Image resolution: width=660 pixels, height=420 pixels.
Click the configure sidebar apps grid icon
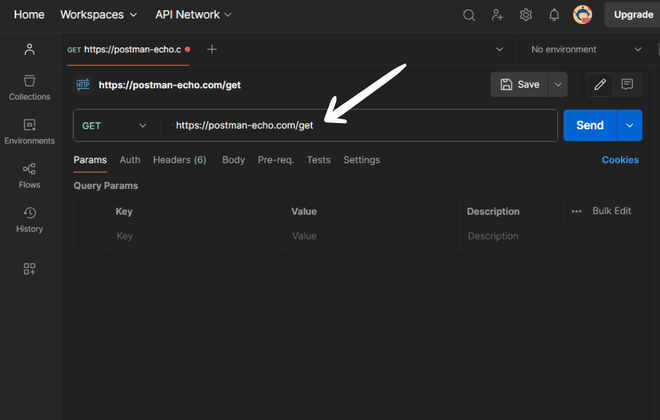pos(29,268)
